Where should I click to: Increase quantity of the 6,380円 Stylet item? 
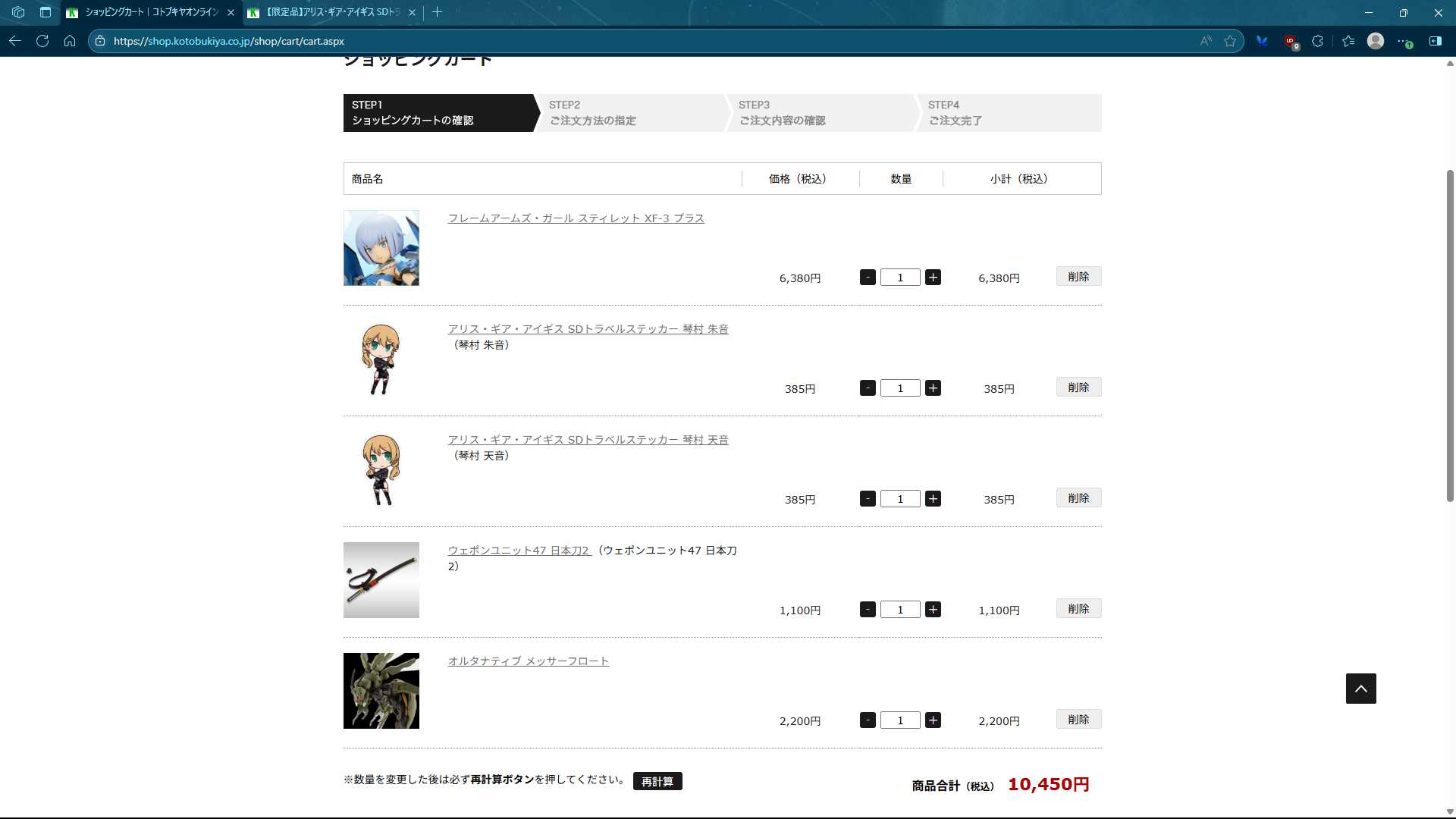(x=934, y=278)
